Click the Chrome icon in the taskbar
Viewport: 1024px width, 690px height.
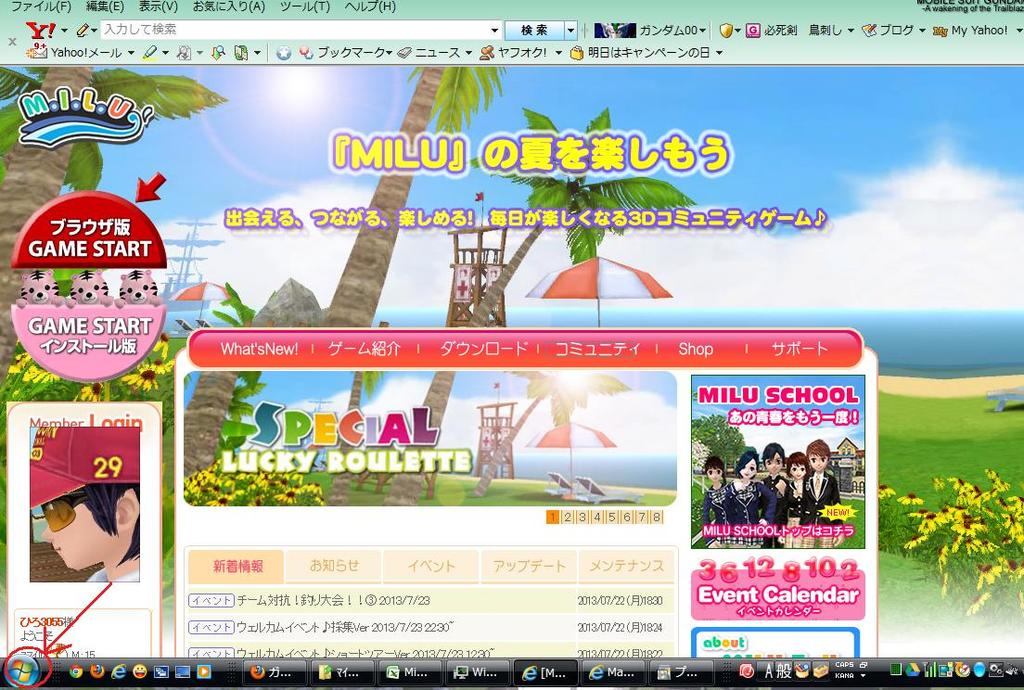coord(76,671)
